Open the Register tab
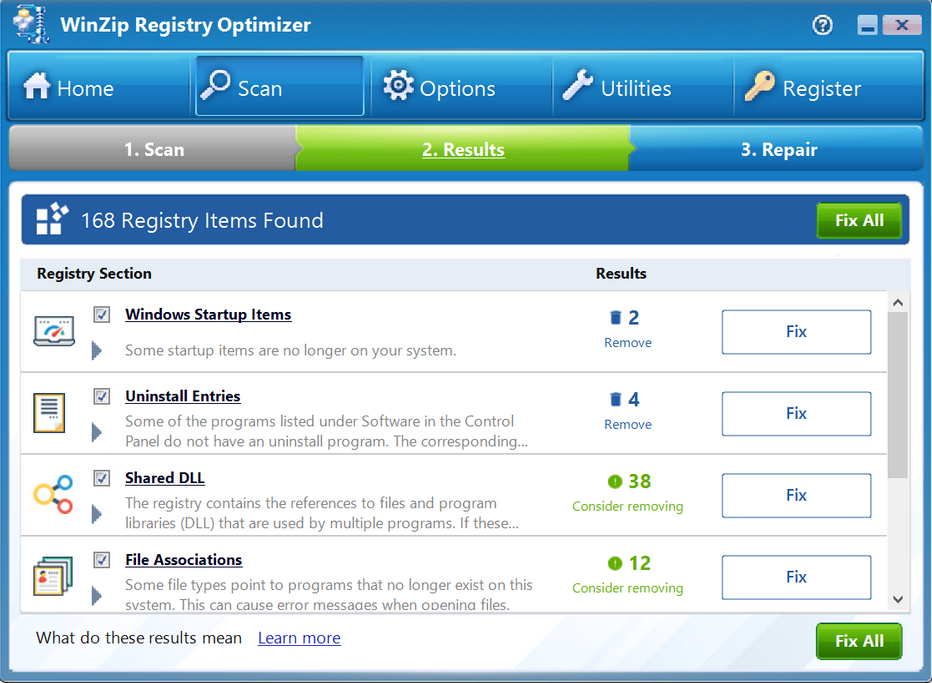 pos(828,87)
